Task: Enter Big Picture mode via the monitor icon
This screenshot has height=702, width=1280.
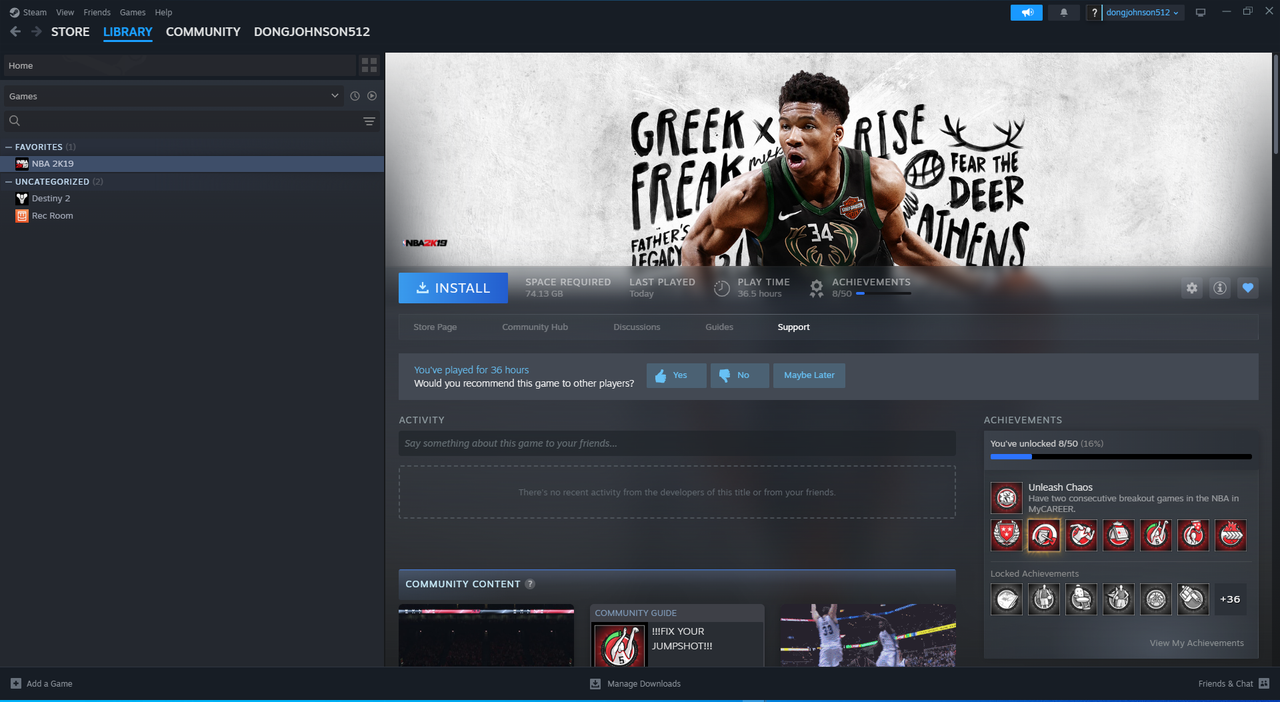Action: (1201, 12)
